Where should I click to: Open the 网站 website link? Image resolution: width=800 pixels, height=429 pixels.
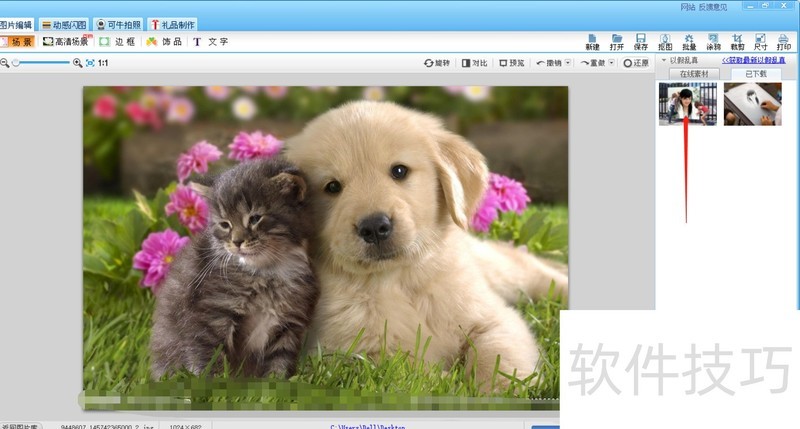688,7
